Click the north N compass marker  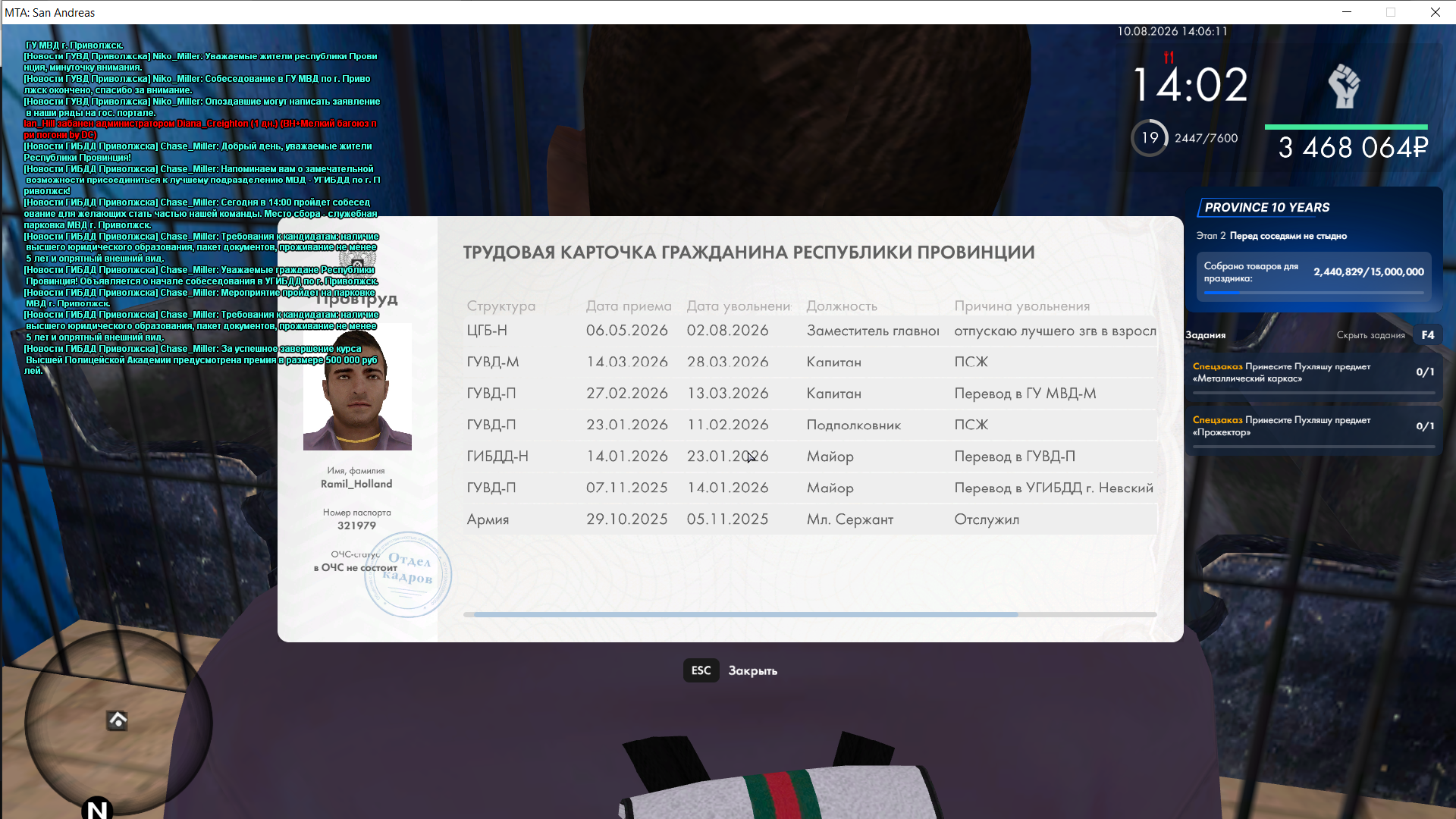pyautogui.click(x=97, y=808)
